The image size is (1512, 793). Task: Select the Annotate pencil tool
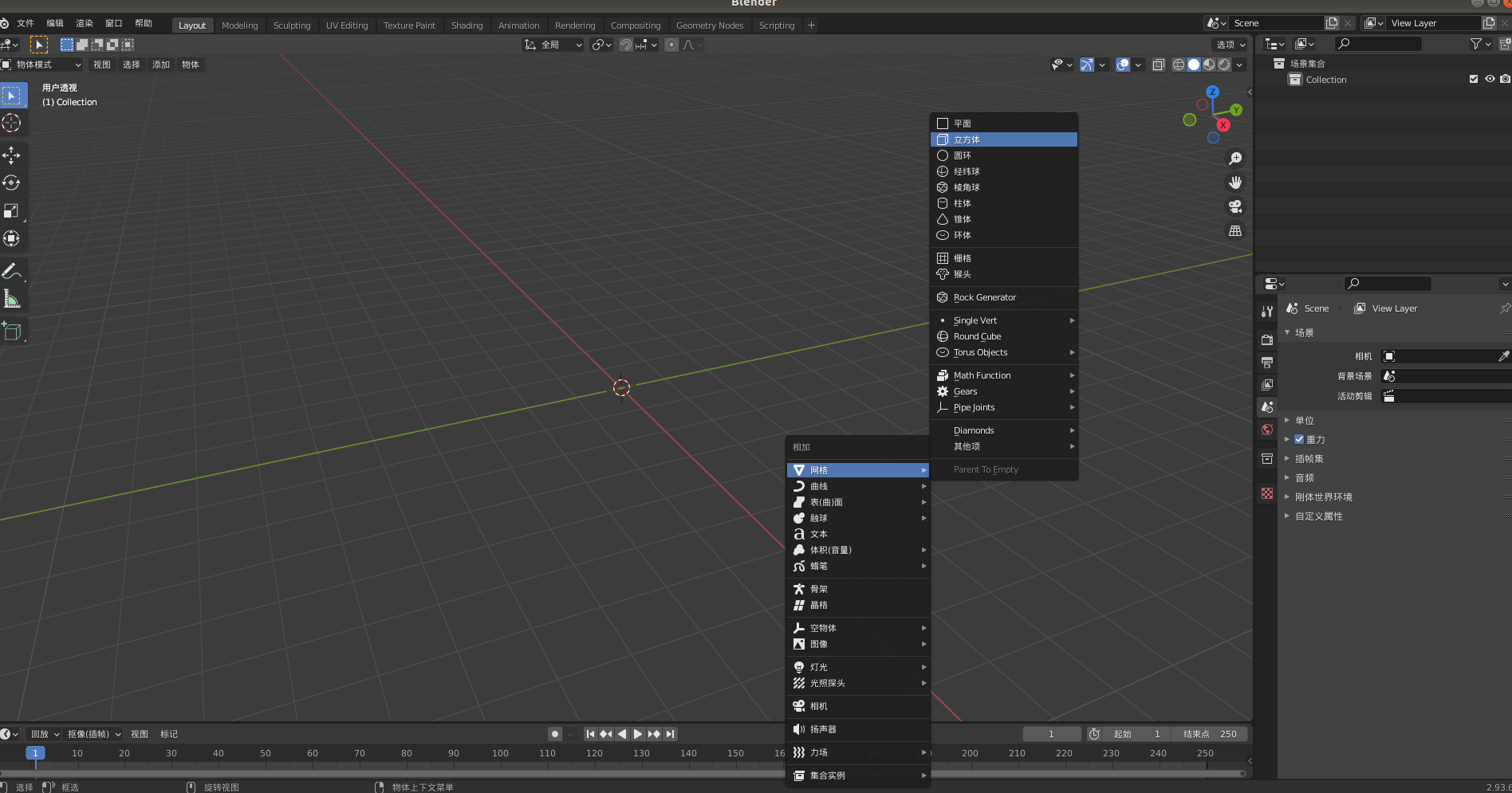click(12, 271)
